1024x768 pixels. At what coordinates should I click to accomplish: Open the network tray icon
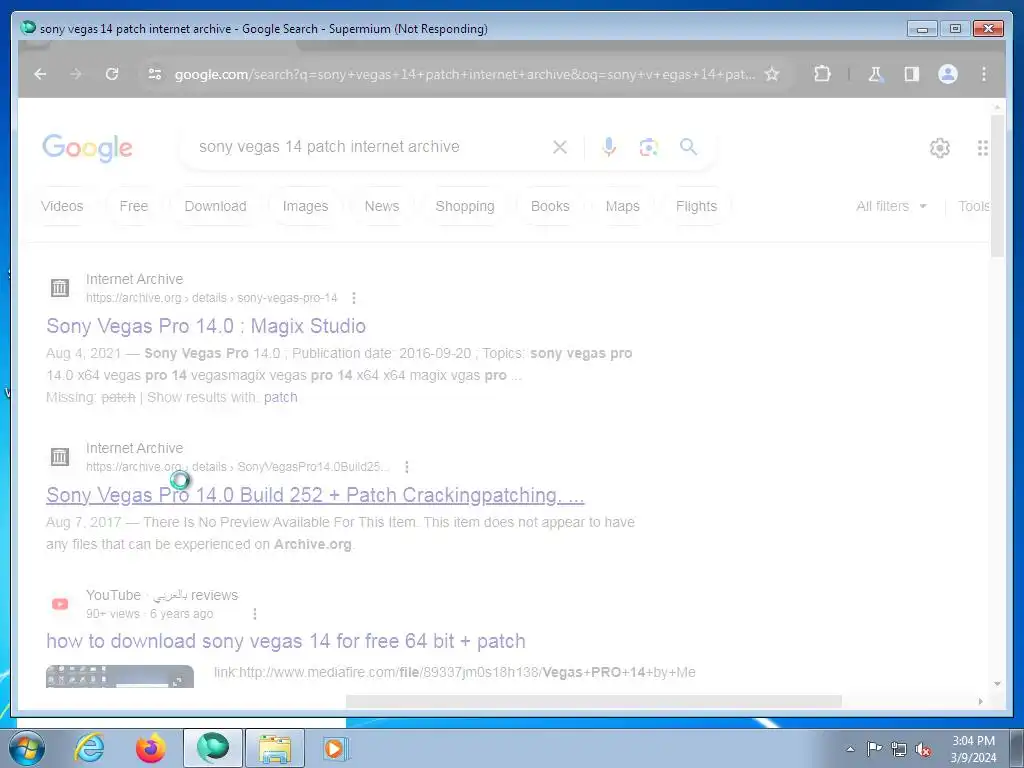click(x=899, y=749)
